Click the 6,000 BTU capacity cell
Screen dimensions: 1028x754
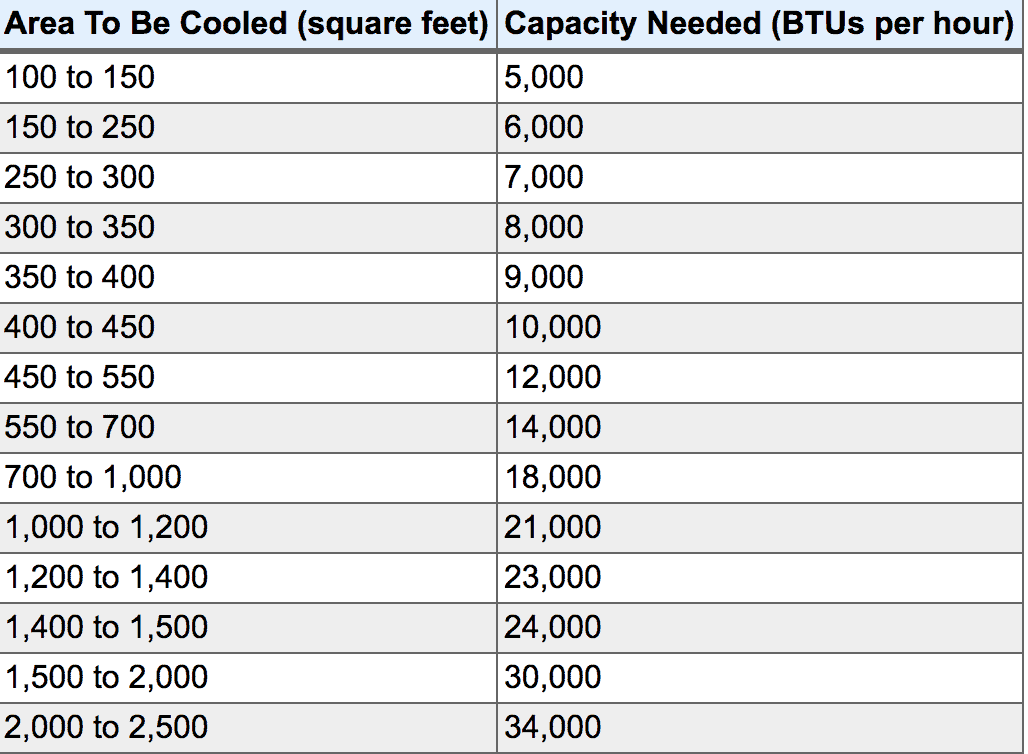pos(544,127)
